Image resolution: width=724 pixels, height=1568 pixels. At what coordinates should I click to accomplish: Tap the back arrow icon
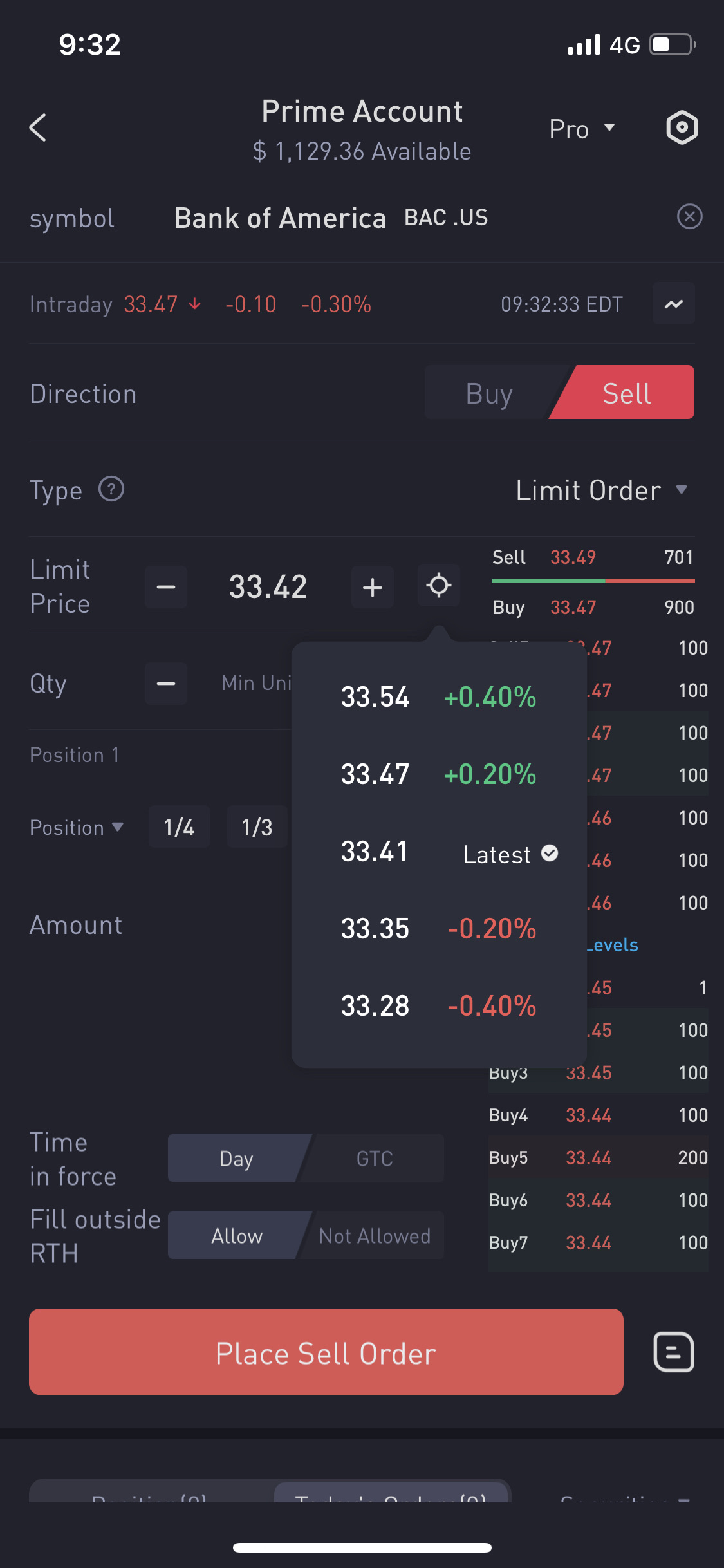[39, 127]
